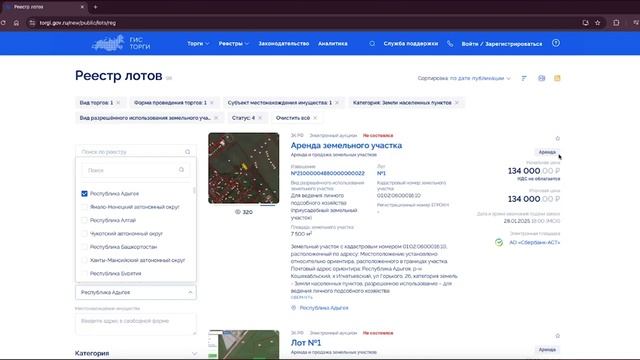Screen dimensions: 640x360
Task: Open 'Аренда земельного участка' lot title
Action: (346, 145)
